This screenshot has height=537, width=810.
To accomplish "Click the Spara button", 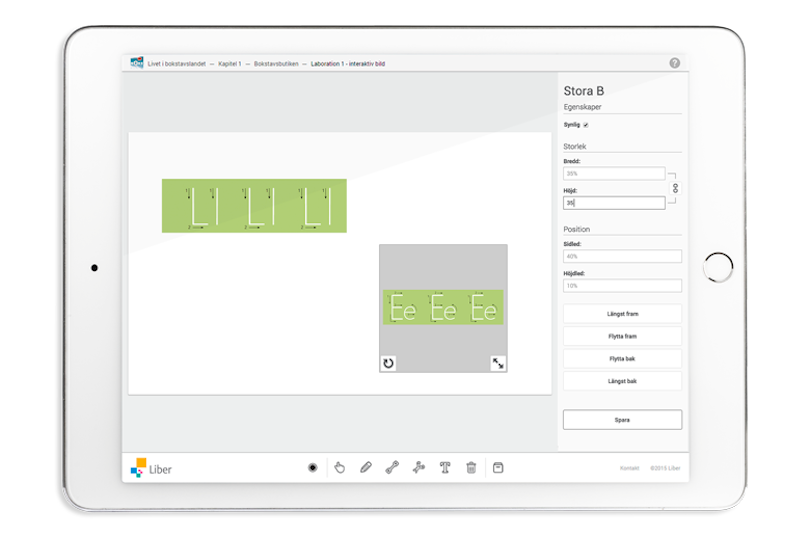I will [x=622, y=420].
